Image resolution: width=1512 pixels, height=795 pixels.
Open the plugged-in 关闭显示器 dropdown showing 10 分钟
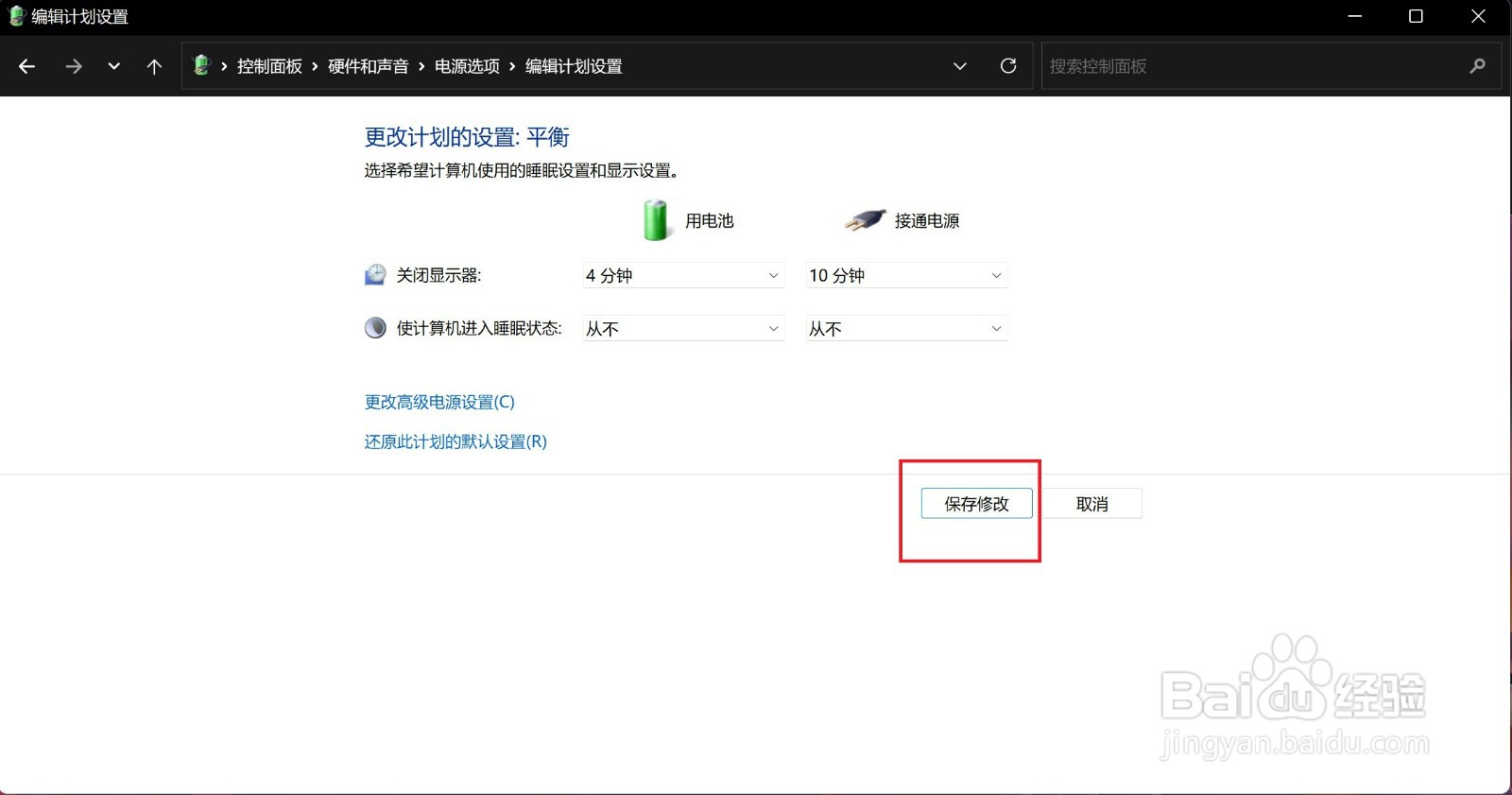point(906,275)
